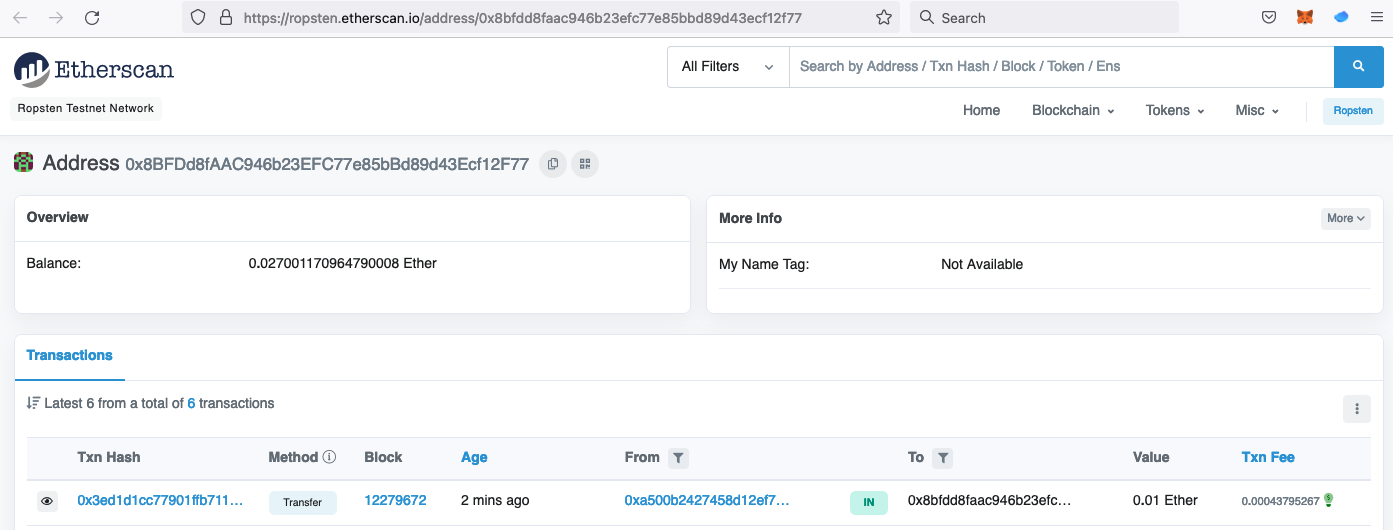Image resolution: width=1393 pixels, height=530 pixels.
Task: Click the Not Available name tag value
Action: pyautogui.click(x=982, y=264)
